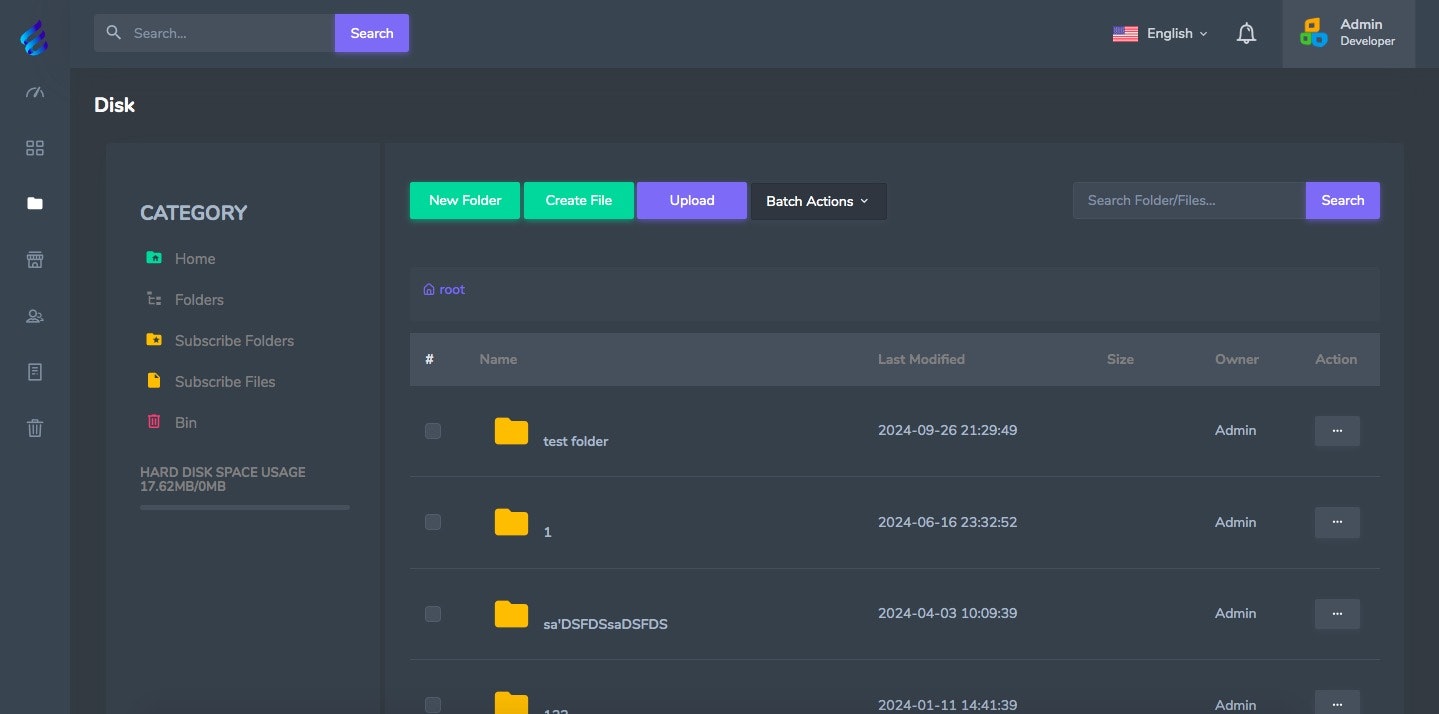Screen dimensions: 1439x714
Task: Open the apps grid icon in sidebar
Action: click(x=35, y=148)
